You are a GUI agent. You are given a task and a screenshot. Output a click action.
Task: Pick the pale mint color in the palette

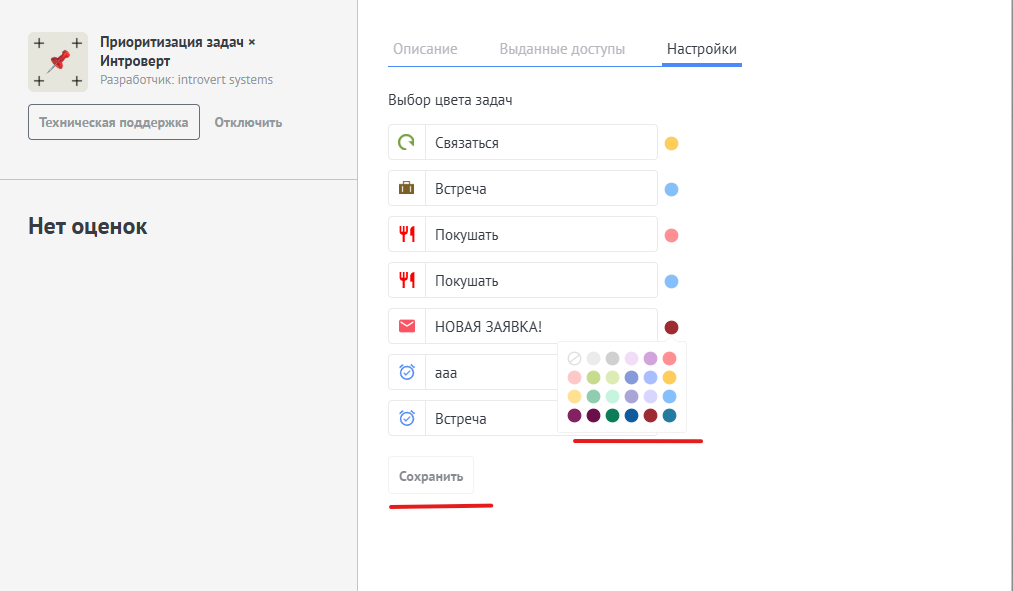[612, 396]
